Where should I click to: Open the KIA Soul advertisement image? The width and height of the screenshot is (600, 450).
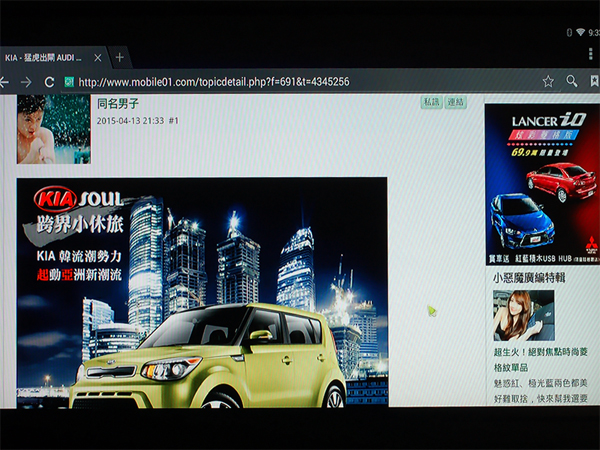(x=202, y=292)
